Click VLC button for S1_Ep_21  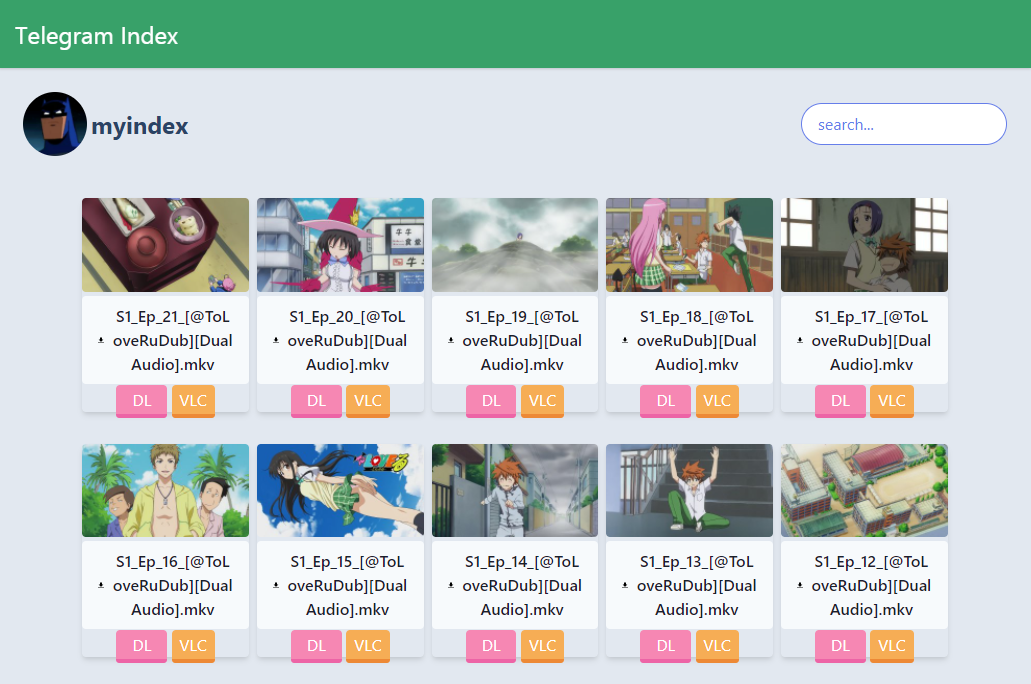193,401
